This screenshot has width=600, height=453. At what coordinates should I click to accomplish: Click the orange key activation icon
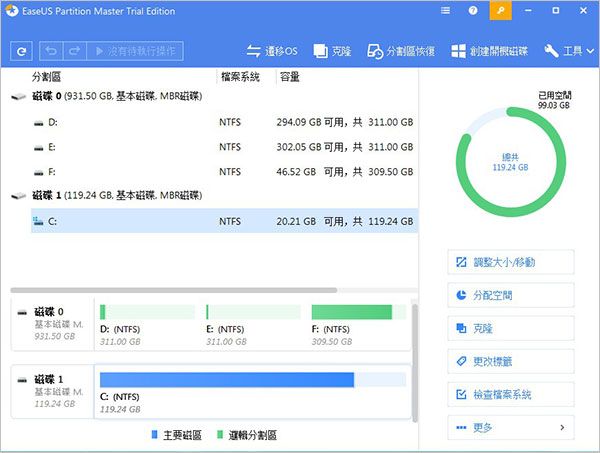click(501, 11)
